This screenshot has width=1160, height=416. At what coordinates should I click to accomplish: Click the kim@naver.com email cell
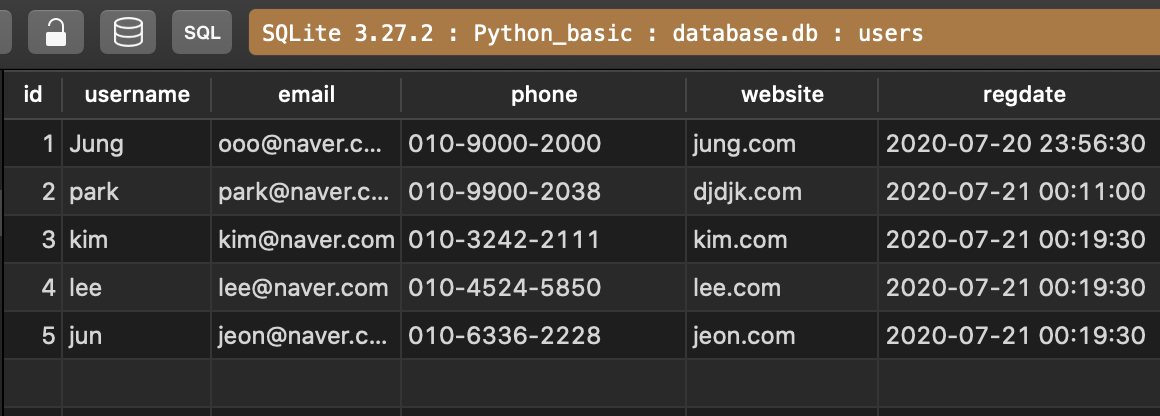(306, 240)
